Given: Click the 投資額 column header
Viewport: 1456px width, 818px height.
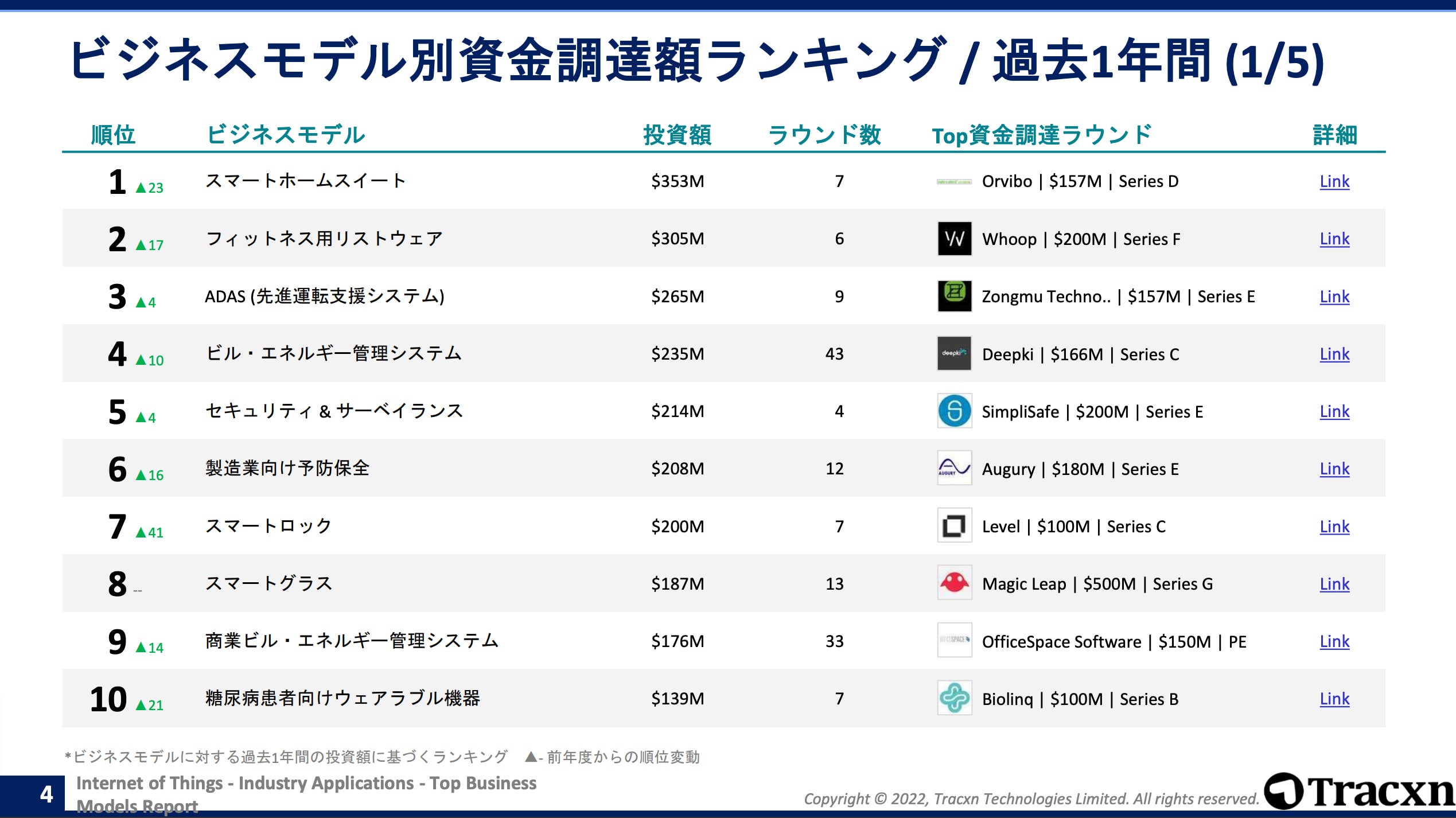Looking at the screenshot, I should click(x=677, y=135).
